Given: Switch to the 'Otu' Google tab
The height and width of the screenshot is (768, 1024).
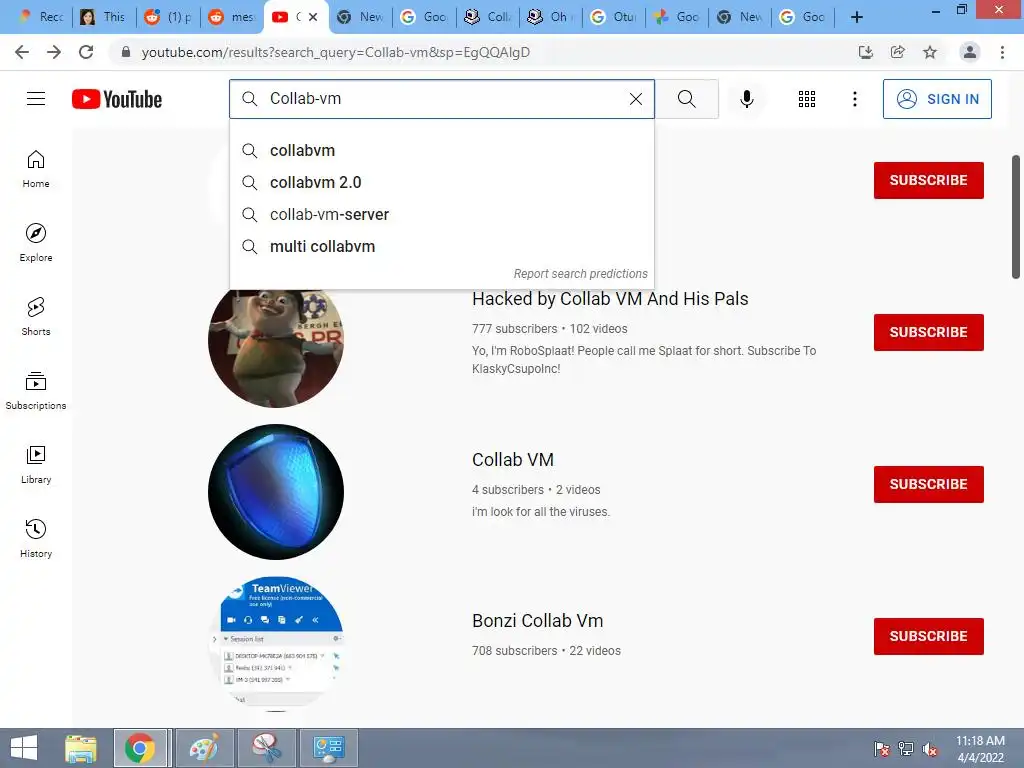Looking at the screenshot, I should pos(613,17).
